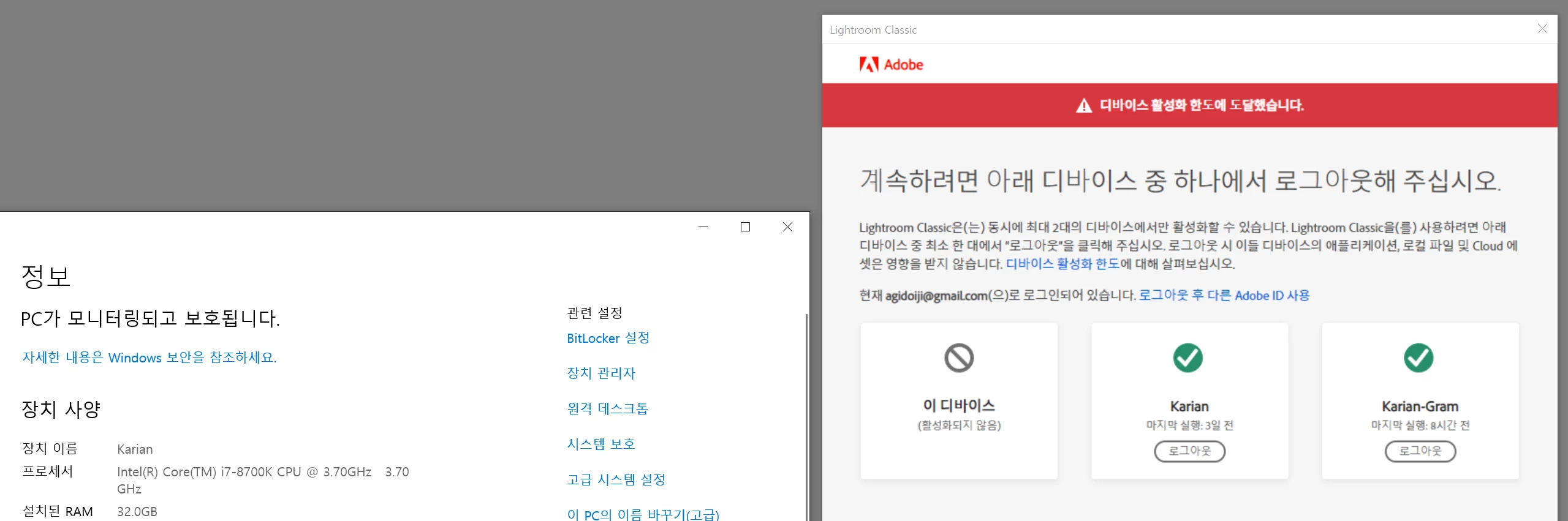Open the 디바이스 활성화 한도 link
This screenshot has width=1568, height=521.
click(1063, 264)
